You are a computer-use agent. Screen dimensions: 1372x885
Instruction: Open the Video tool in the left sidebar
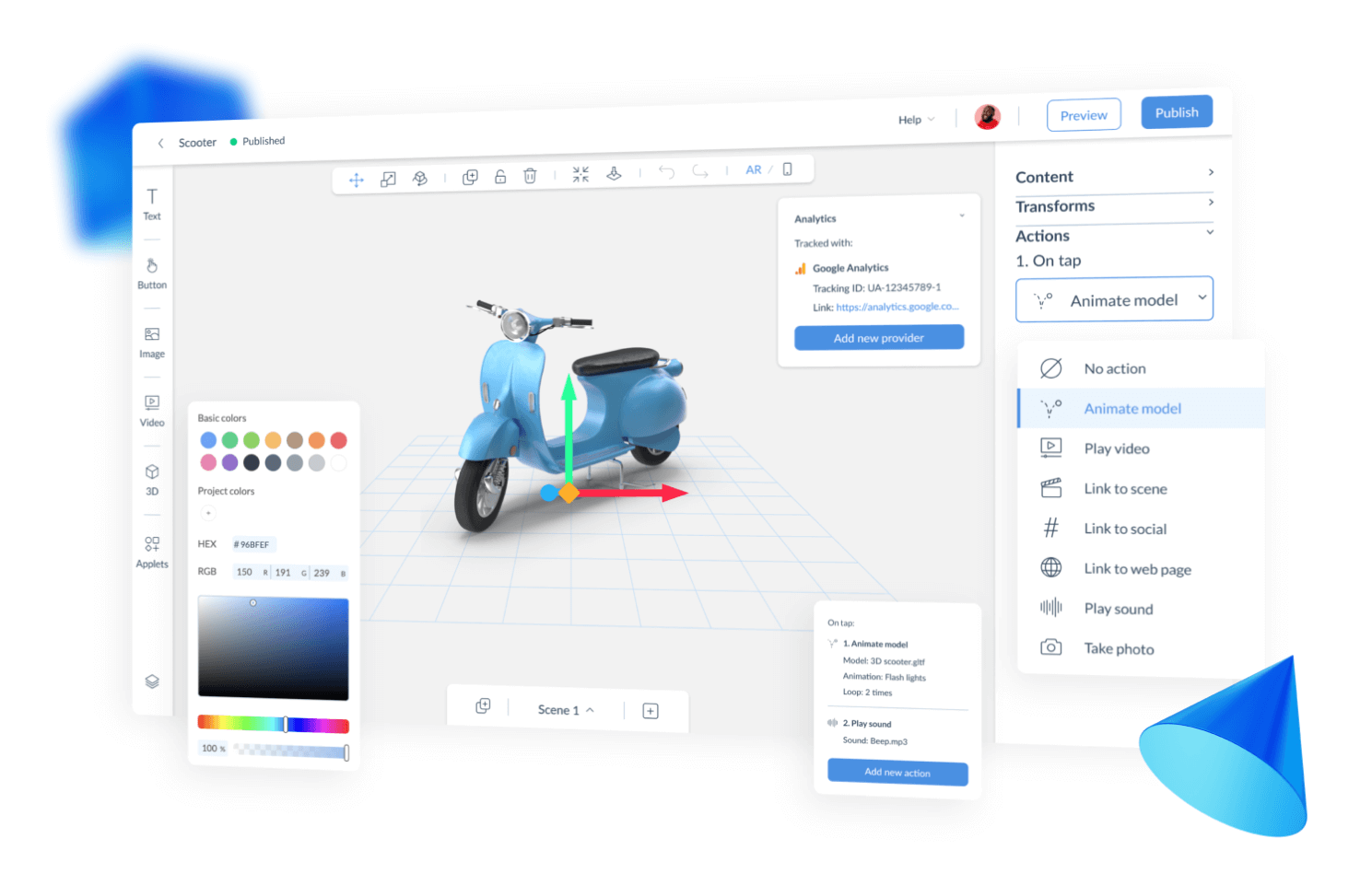point(151,408)
